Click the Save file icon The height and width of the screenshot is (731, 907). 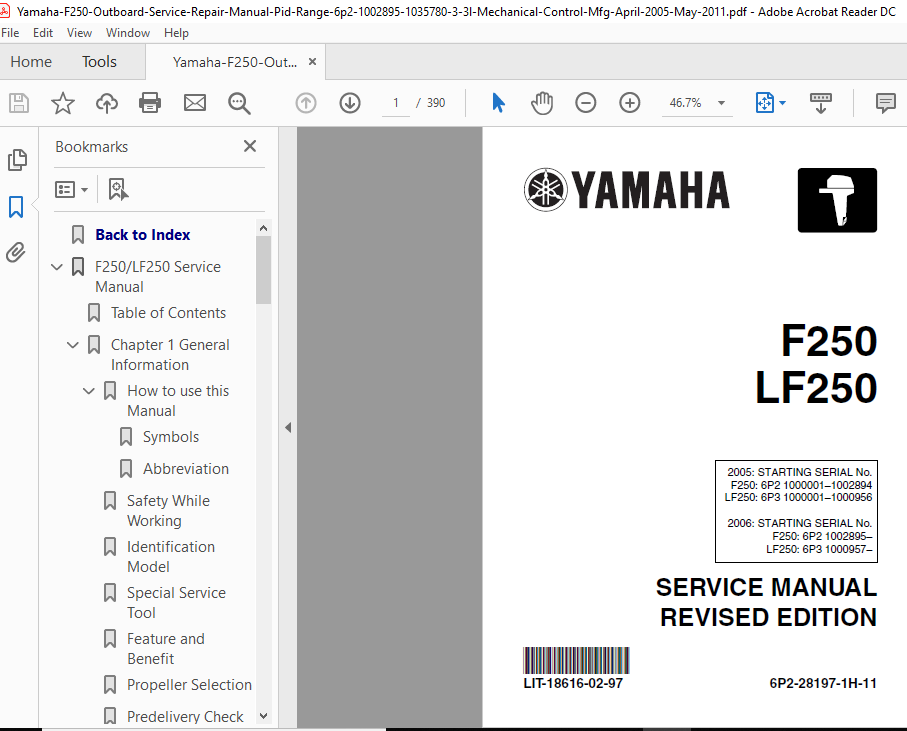point(19,104)
